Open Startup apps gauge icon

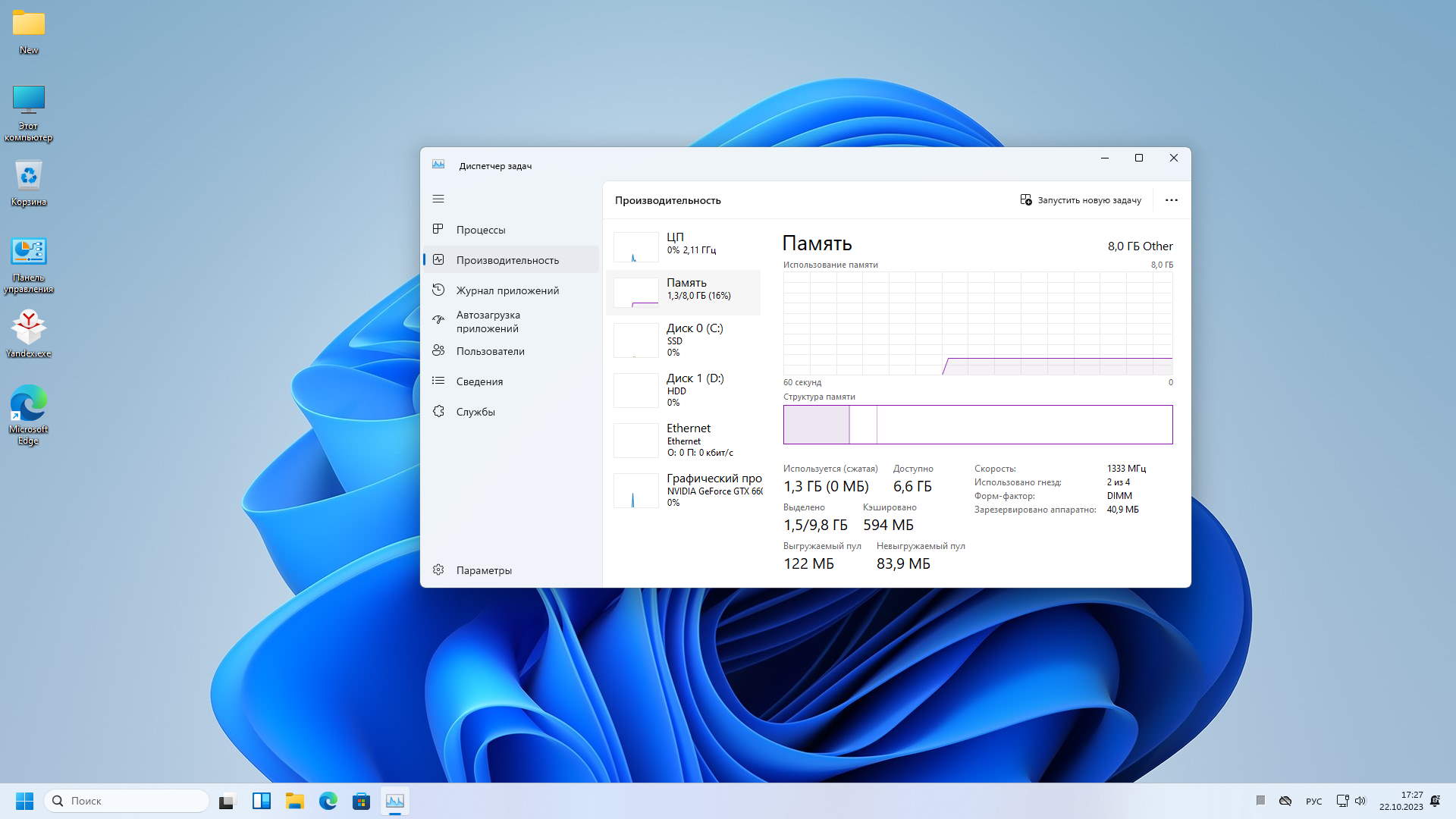pos(438,320)
